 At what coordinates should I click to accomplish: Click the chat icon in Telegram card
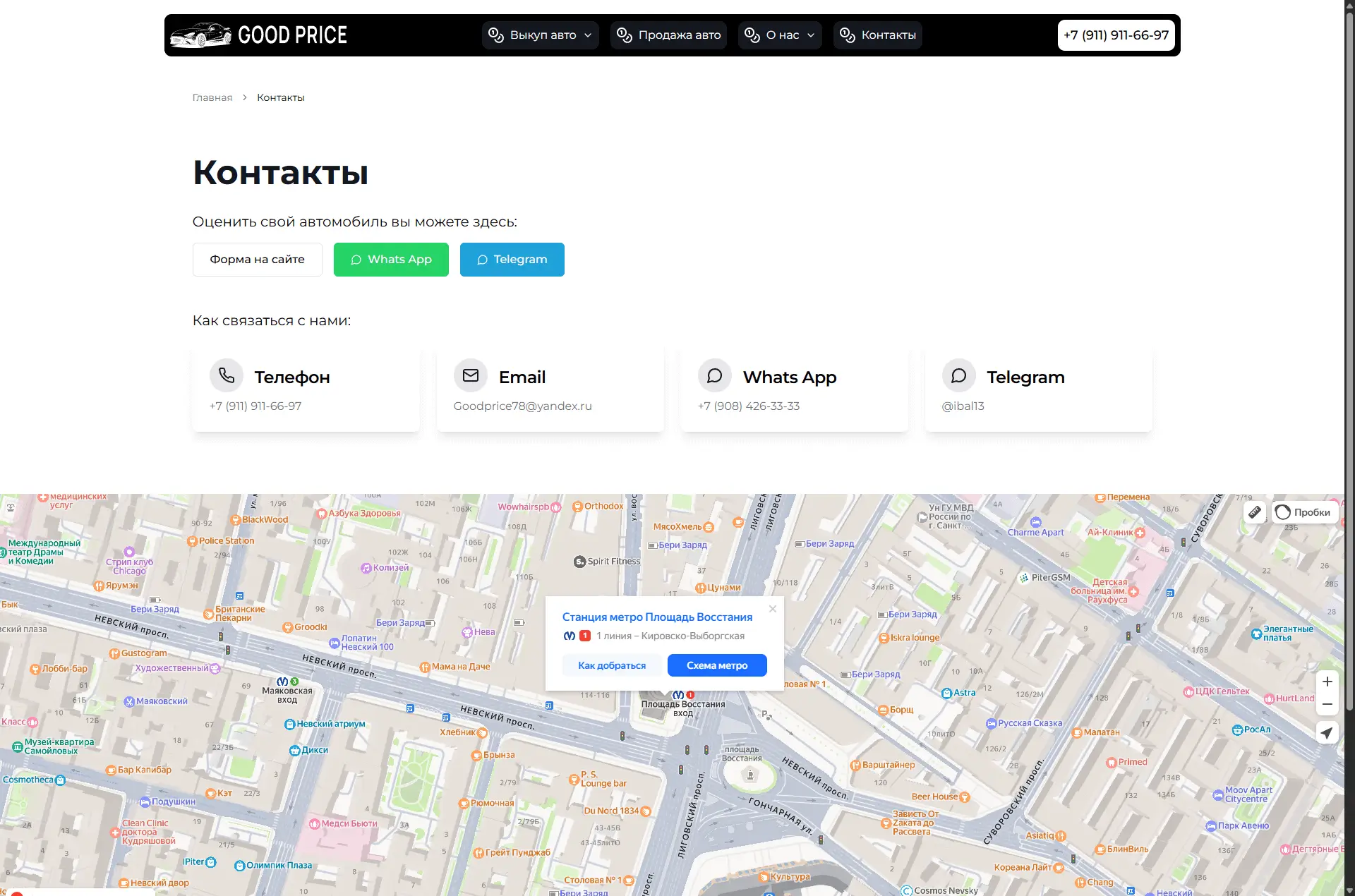(958, 375)
